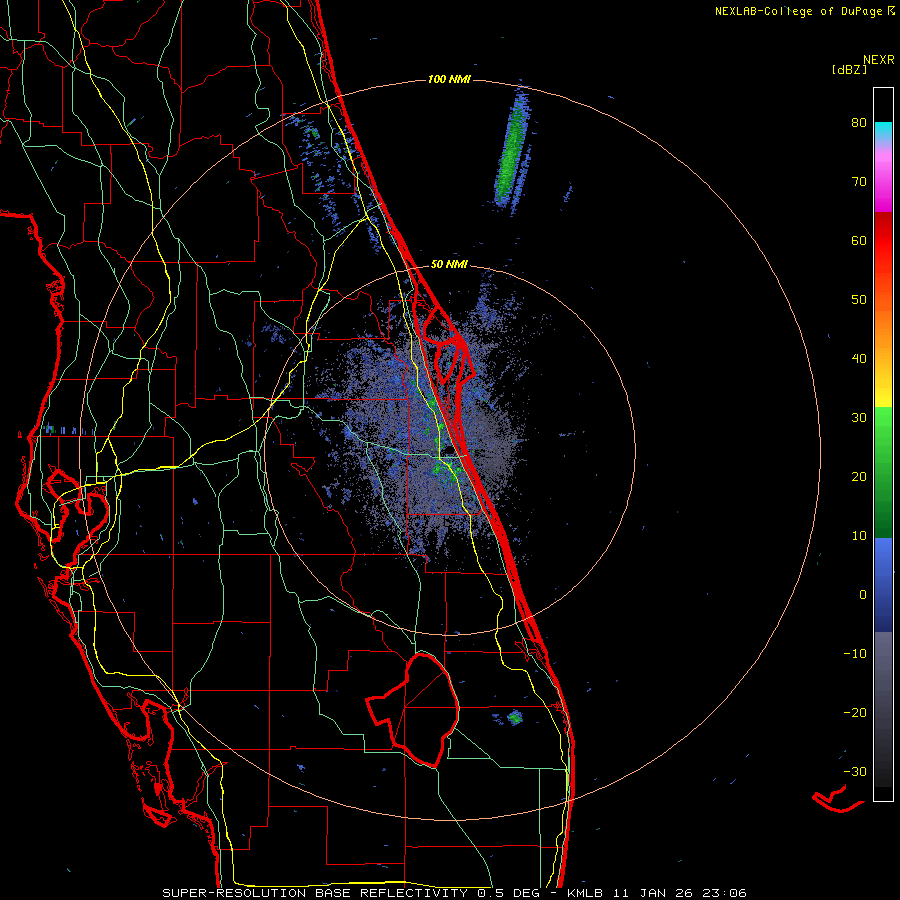Select the -30 dBZ scale value
Viewport: 900px width, 900px height.
click(855, 771)
